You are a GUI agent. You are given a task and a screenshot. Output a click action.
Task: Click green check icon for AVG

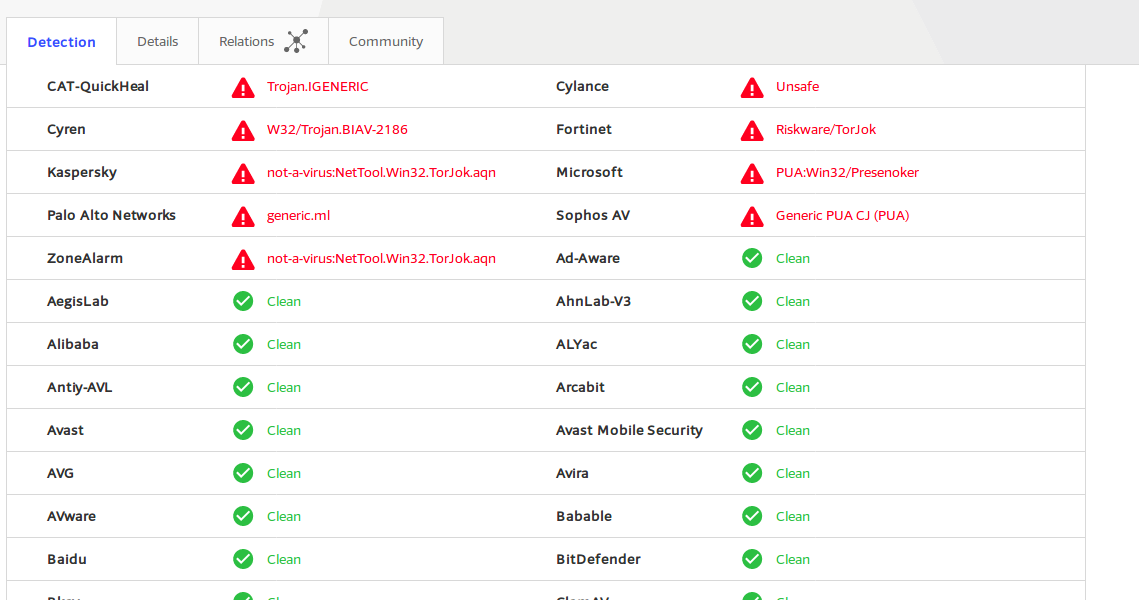tap(243, 473)
